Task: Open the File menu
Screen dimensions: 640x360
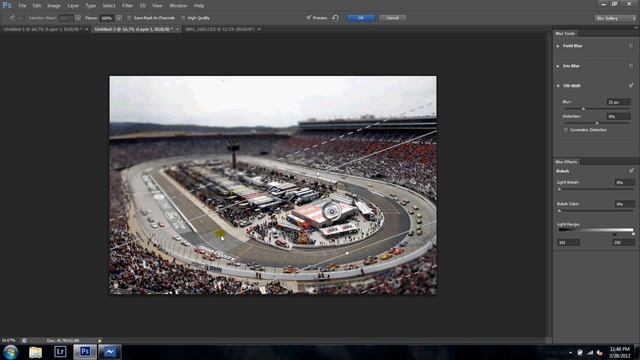Action: point(22,6)
